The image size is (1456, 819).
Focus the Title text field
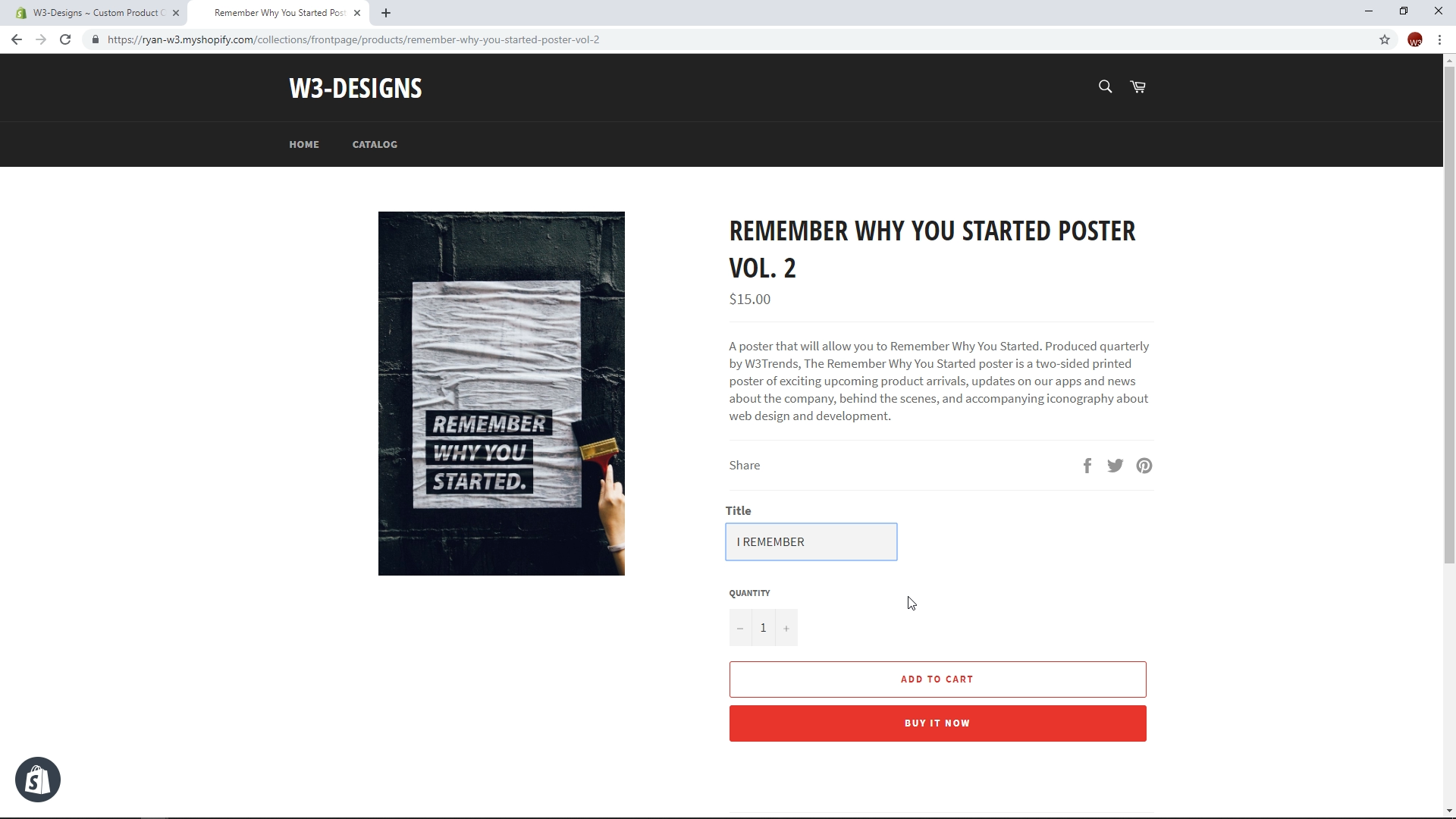coord(811,542)
